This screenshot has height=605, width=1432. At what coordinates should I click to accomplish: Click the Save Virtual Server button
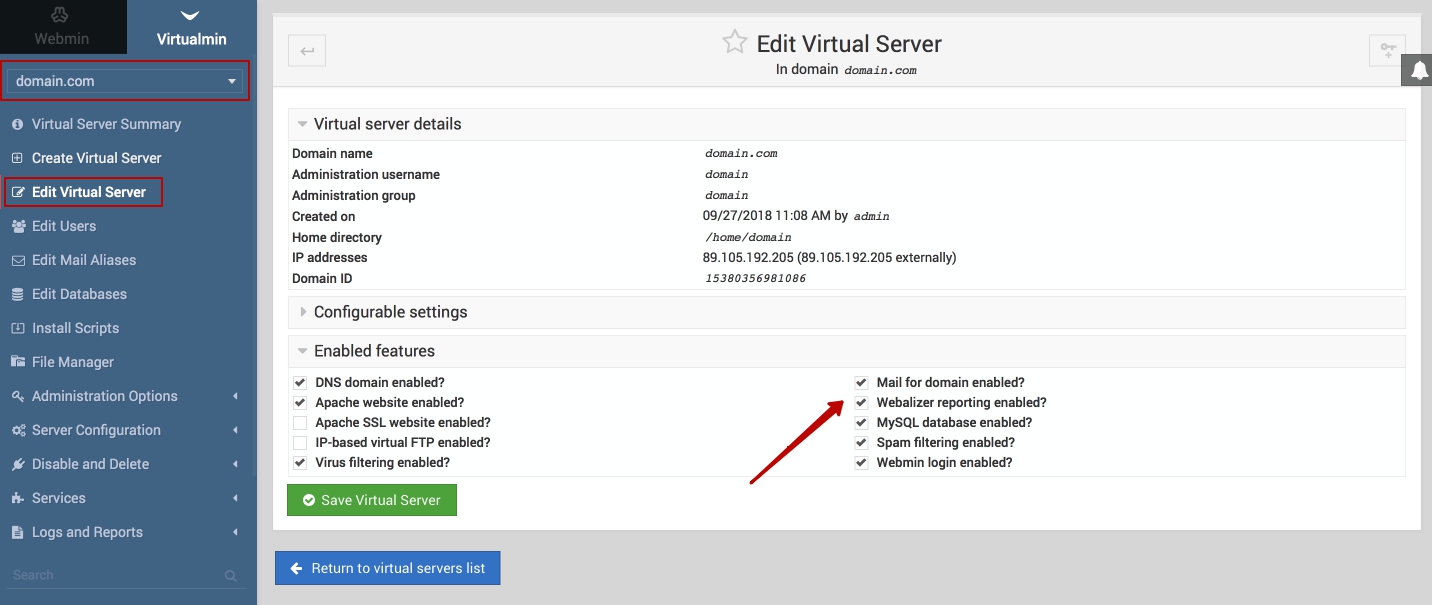tap(372, 500)
